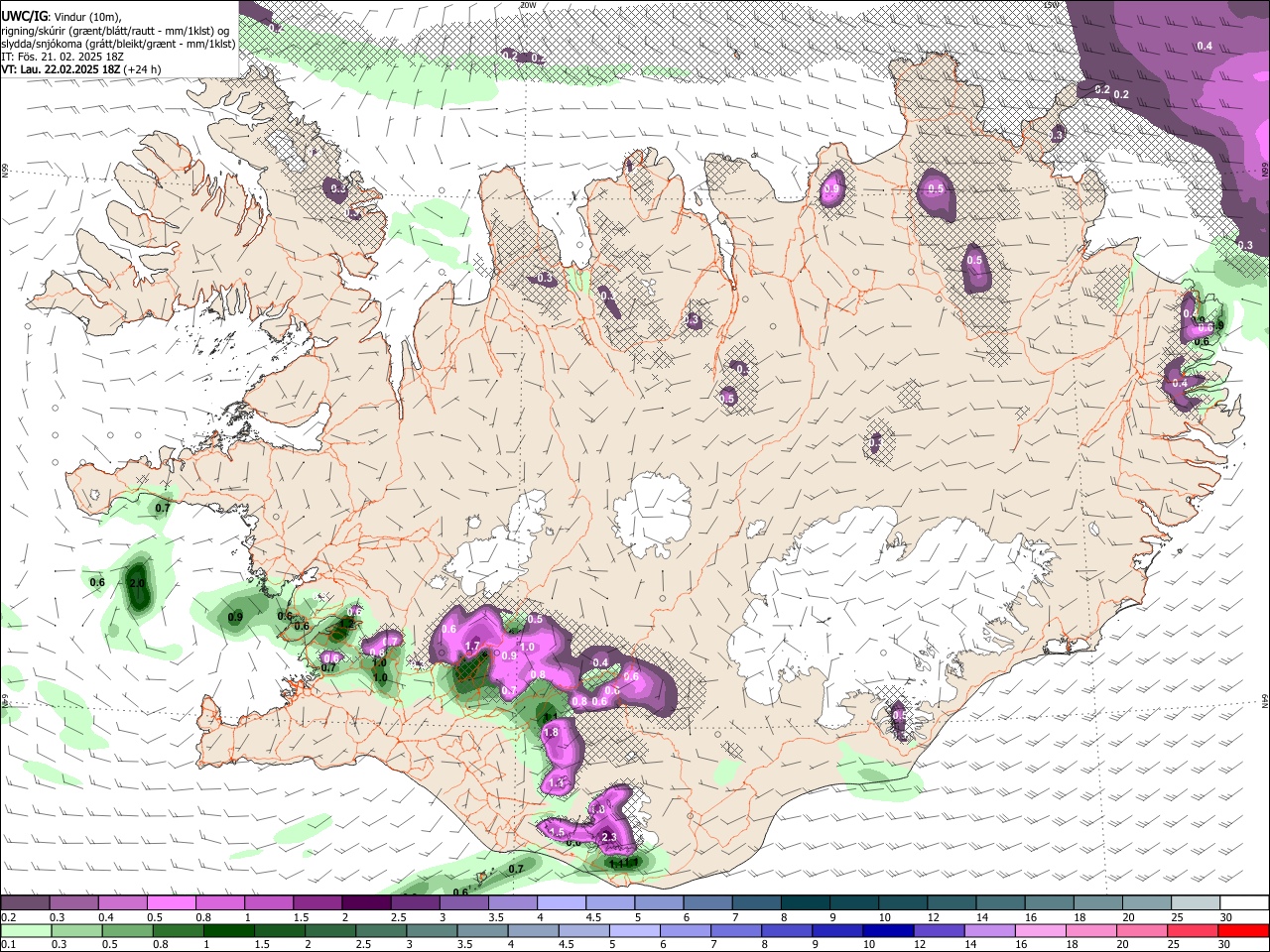
Task: Click the 0.2 label on the top legend row
Action: [8, 917]
